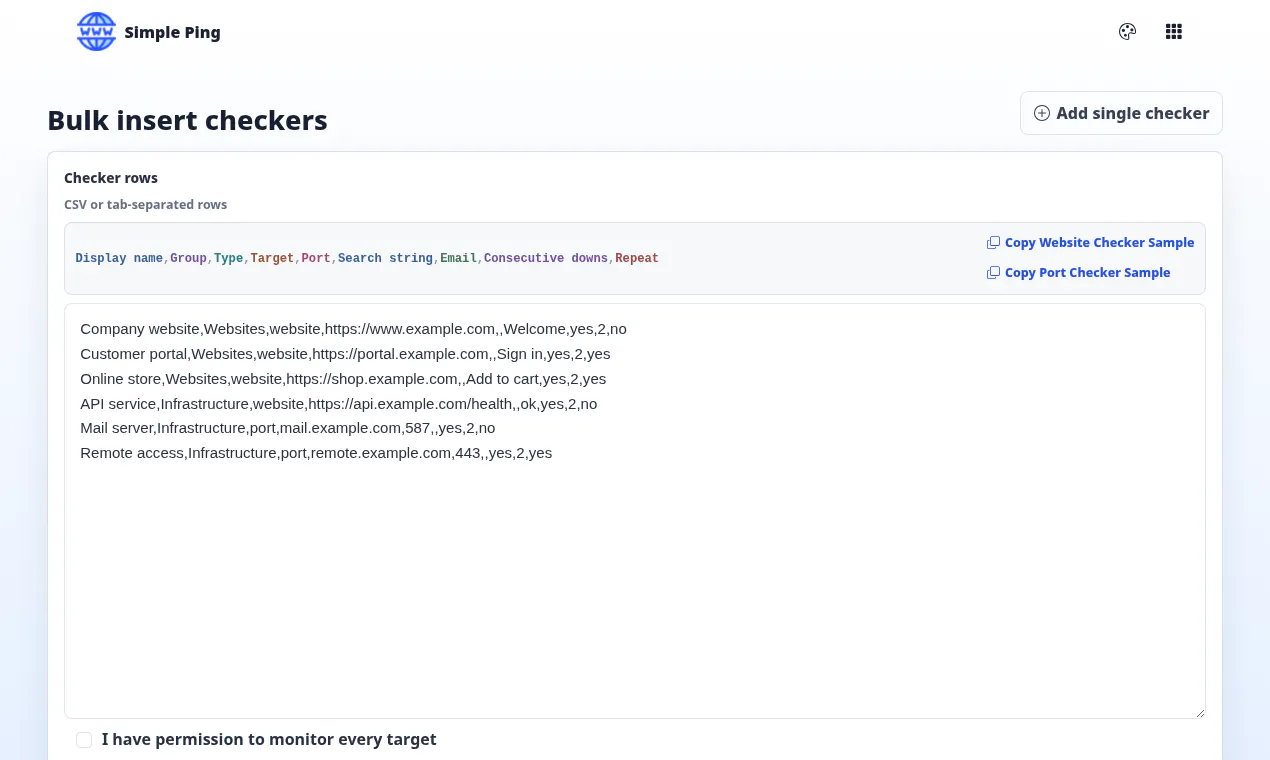Grab the textarea resize handle
This screenshot has width=1270, height=760.
click(1199, 712)
